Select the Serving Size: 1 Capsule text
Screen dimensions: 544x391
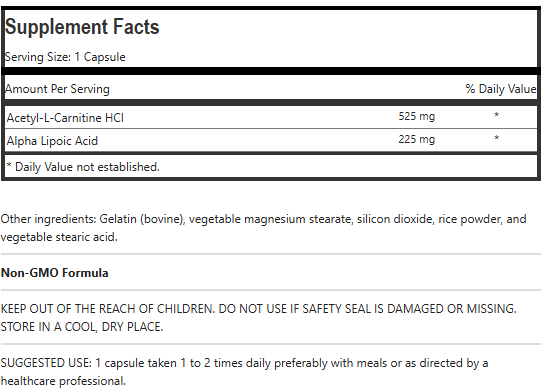point(65,57)
